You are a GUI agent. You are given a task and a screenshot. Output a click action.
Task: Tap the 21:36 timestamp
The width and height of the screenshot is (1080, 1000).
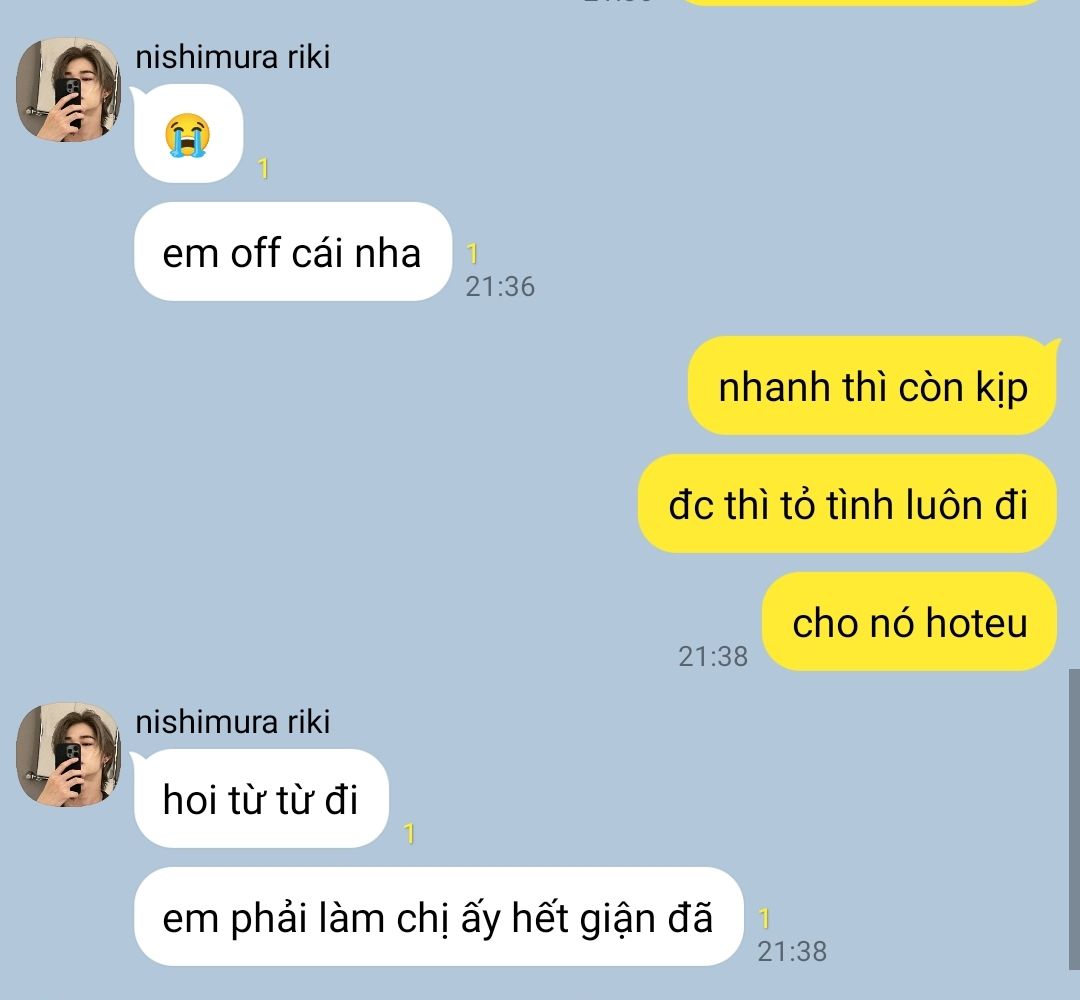pyautogui.click(x=500, y=287)
